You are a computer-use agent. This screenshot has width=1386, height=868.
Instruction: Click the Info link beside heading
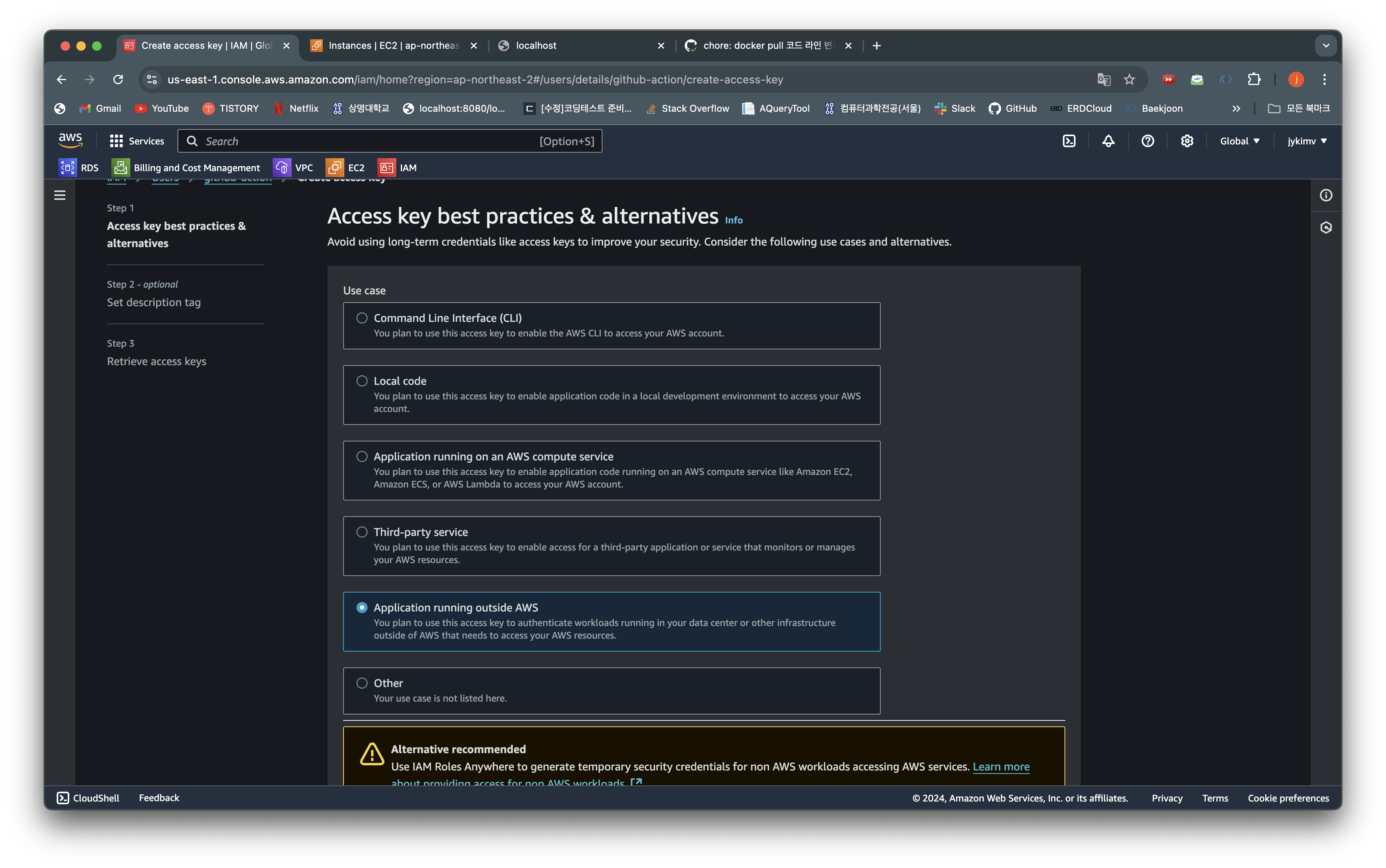[x=733, y=220]
